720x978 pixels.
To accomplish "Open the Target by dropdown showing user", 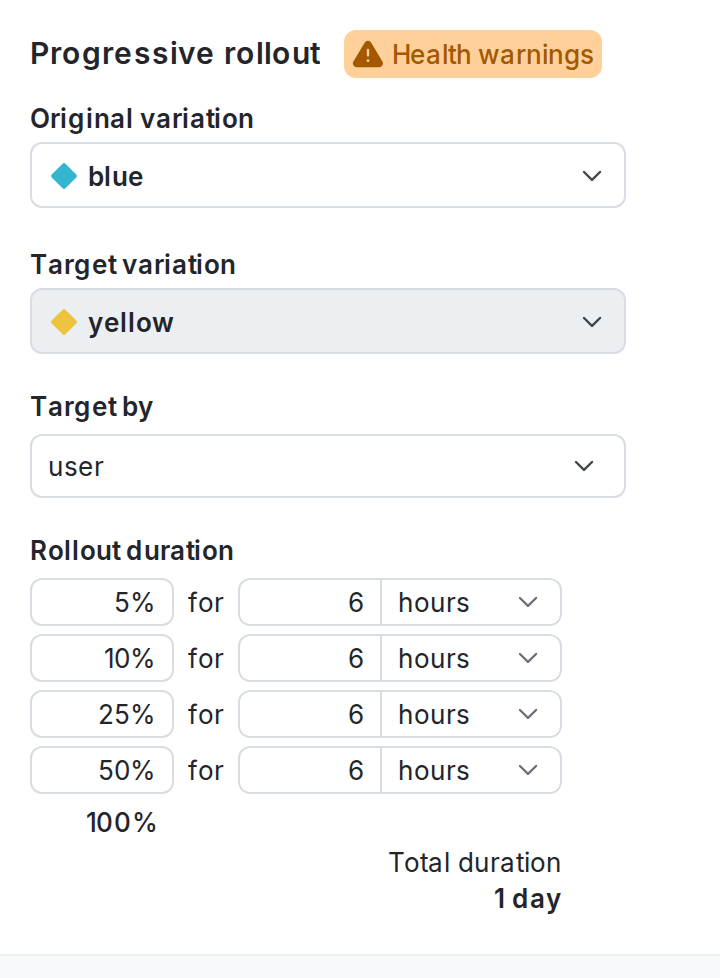I will coord(328,466).
